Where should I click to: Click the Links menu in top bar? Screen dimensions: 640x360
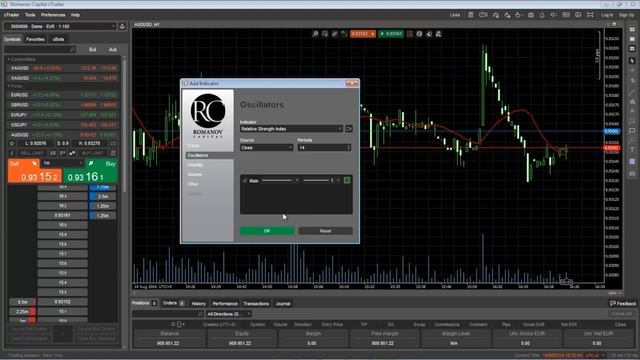[x=455, y=15]
